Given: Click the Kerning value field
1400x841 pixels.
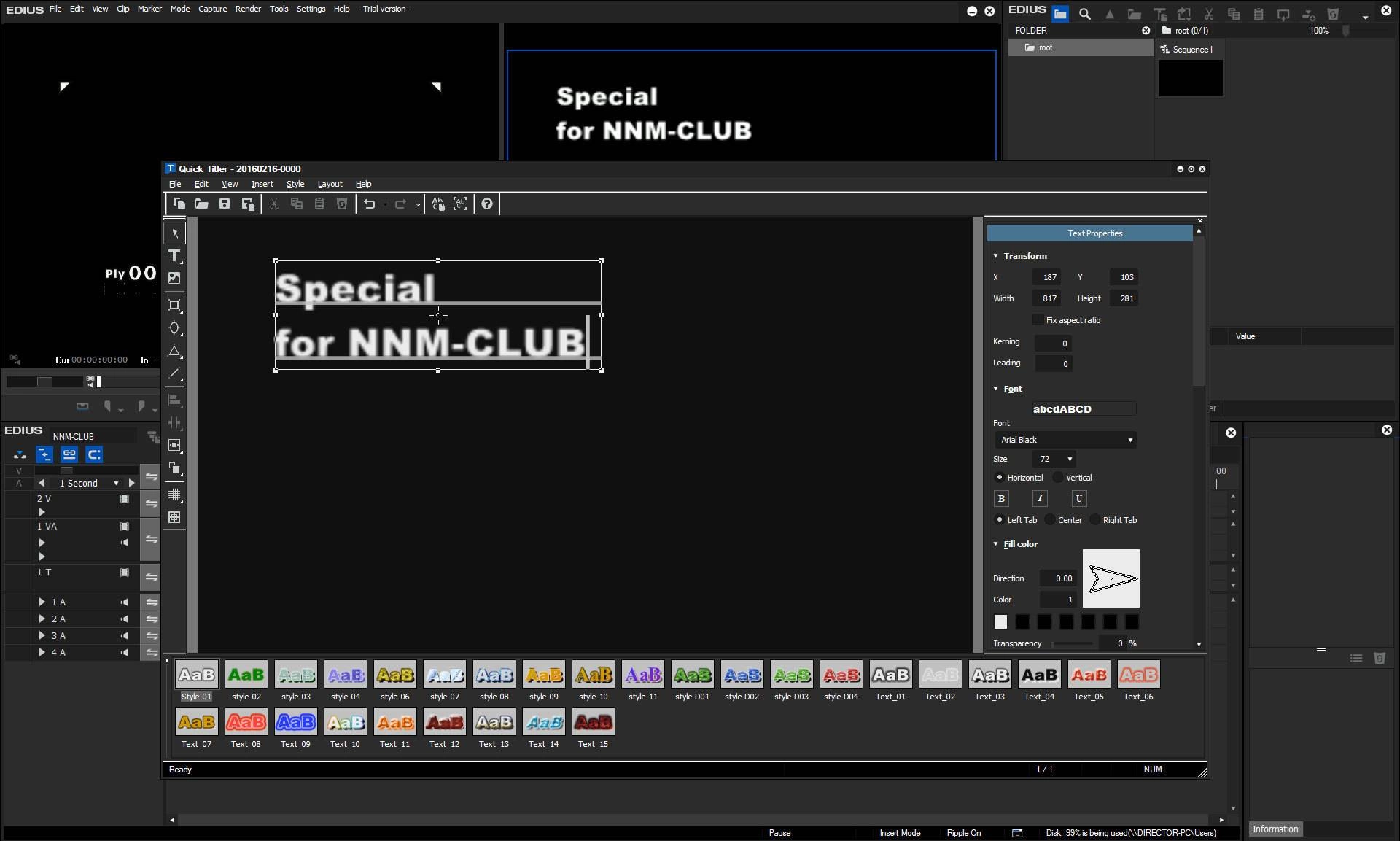Looking at the screenshot, I should pyautogui.click(x=1053, y=344).
